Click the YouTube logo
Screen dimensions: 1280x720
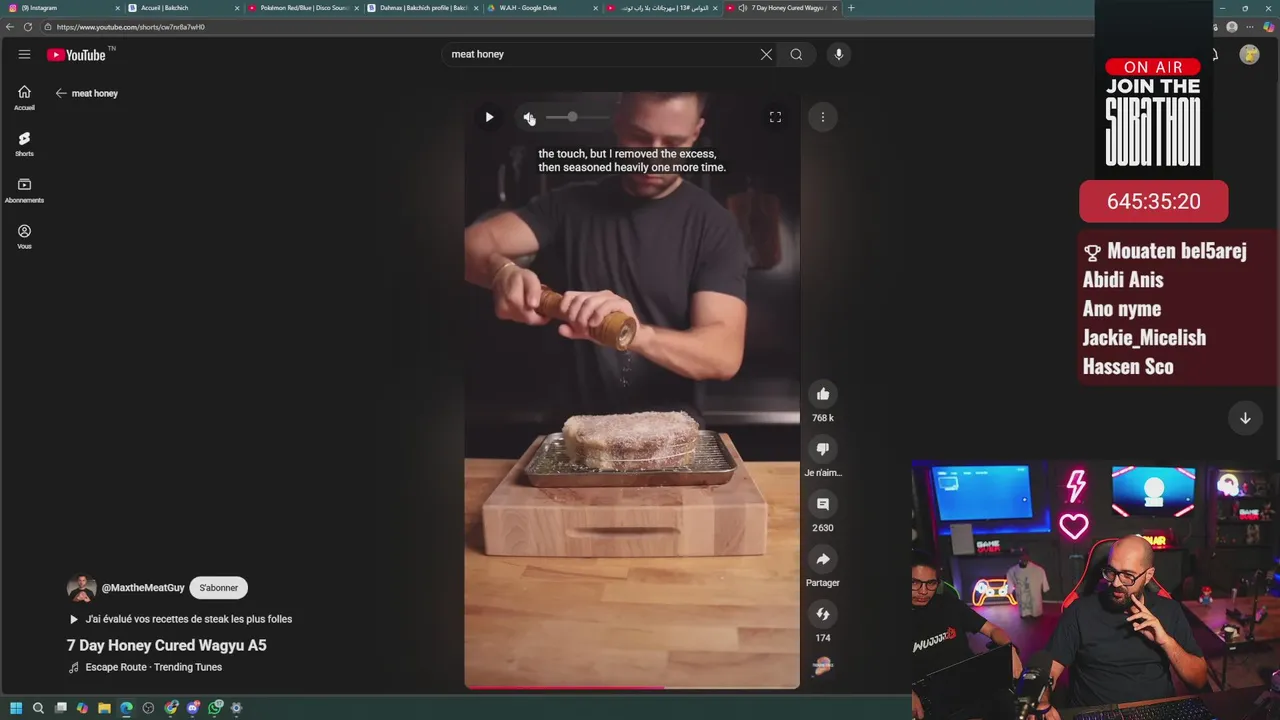click(x=77, y=55)
